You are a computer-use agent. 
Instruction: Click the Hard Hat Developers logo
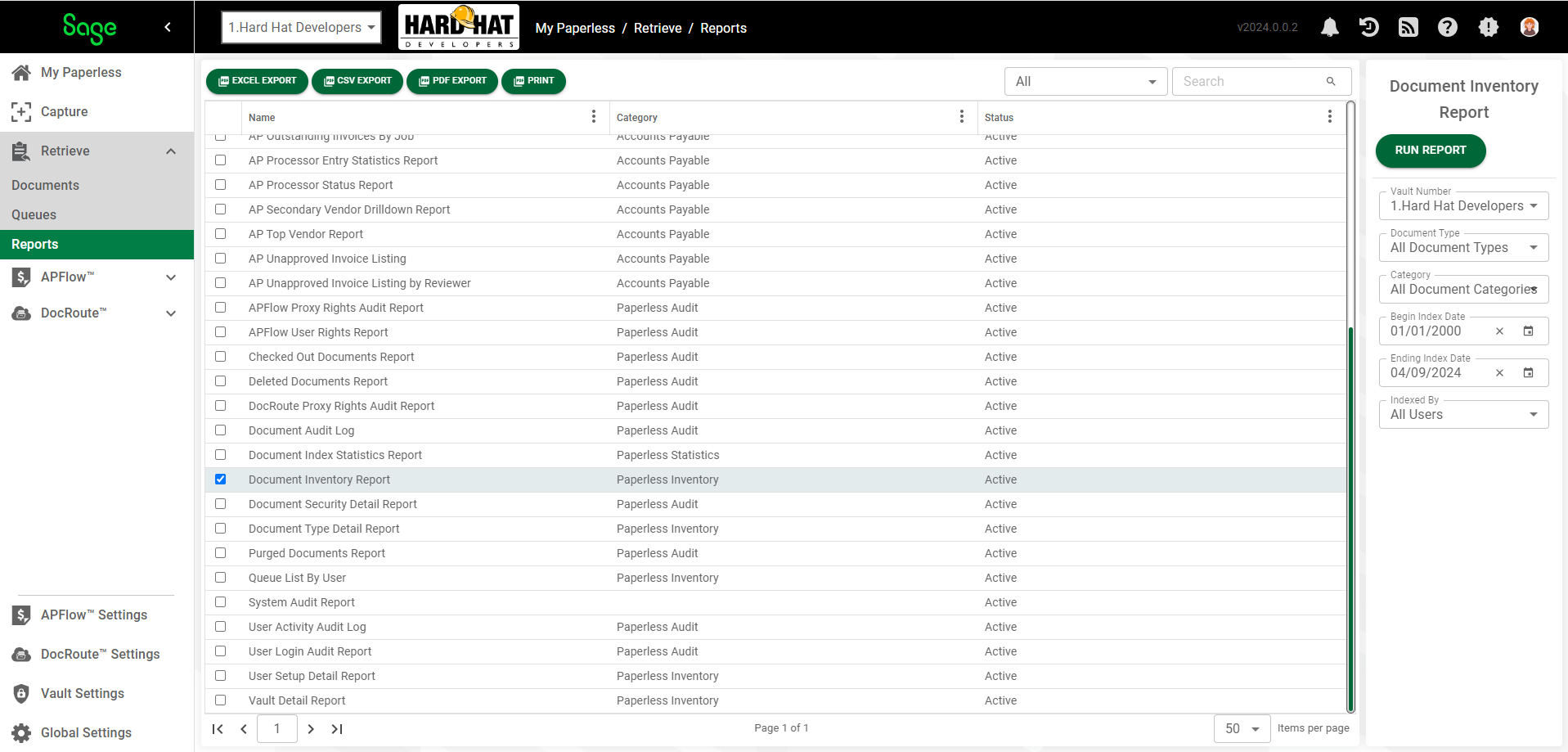[x=459, y=27]
